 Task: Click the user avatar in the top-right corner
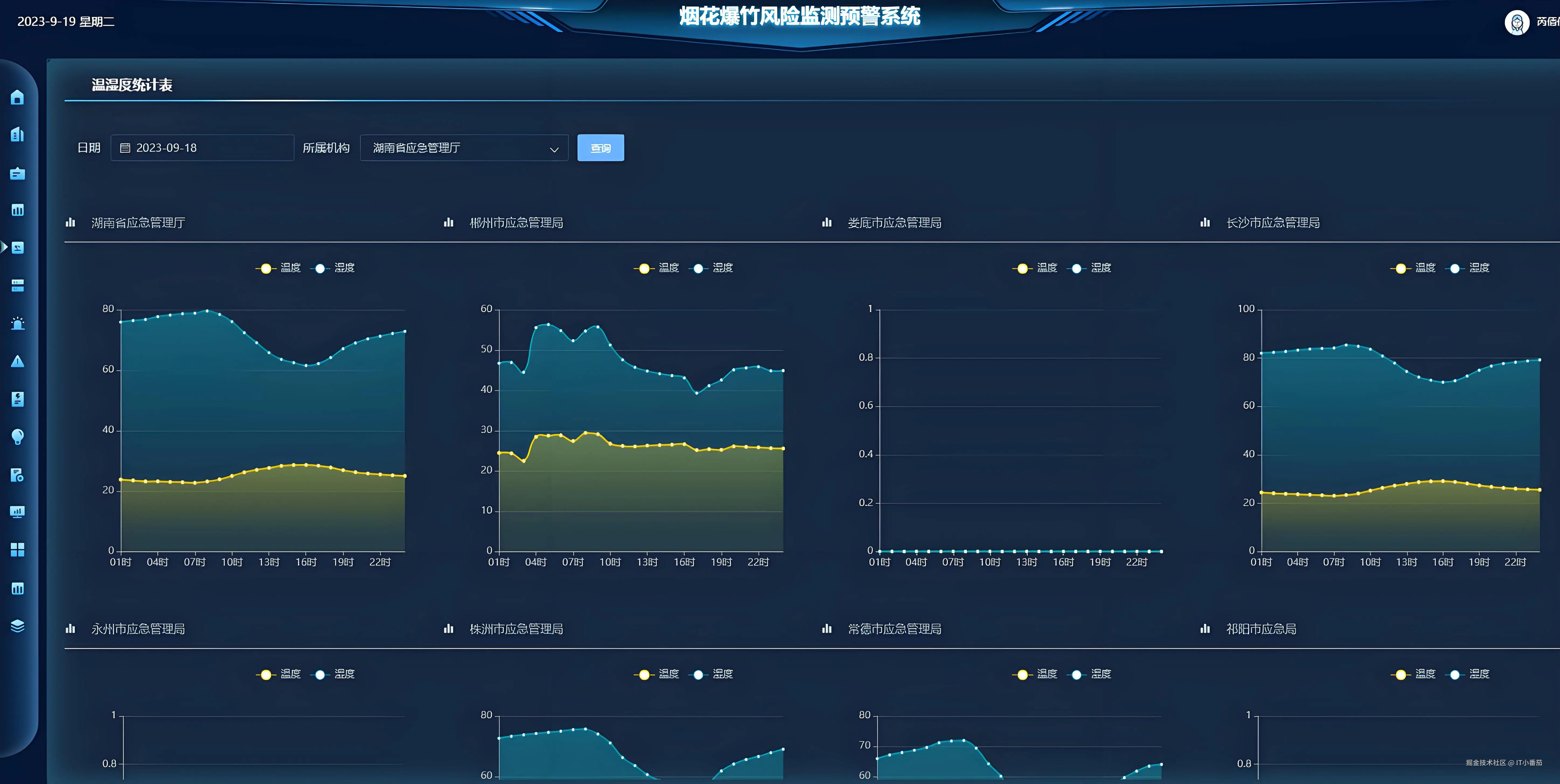click(1518, 22)
